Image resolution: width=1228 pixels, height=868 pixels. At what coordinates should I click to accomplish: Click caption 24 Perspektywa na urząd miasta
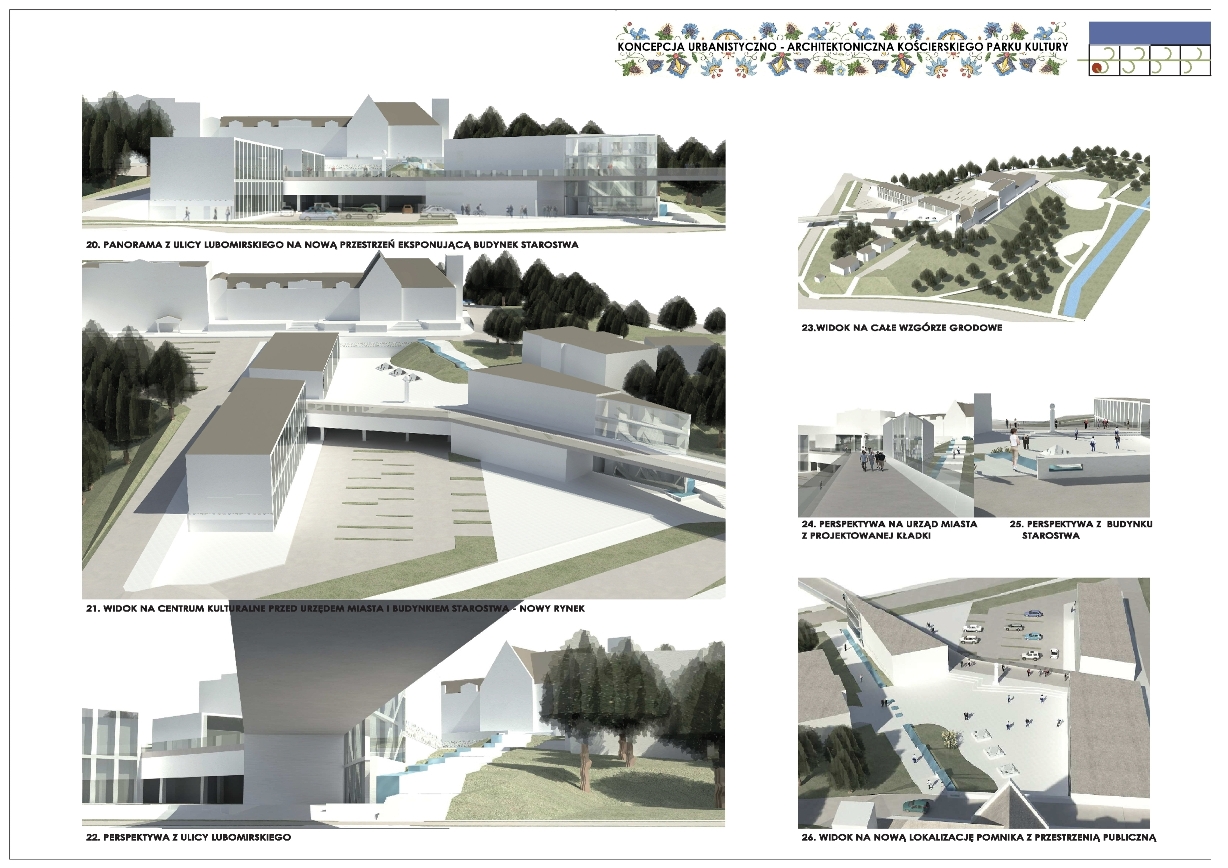pyautogui.click(x=890, y=529)
